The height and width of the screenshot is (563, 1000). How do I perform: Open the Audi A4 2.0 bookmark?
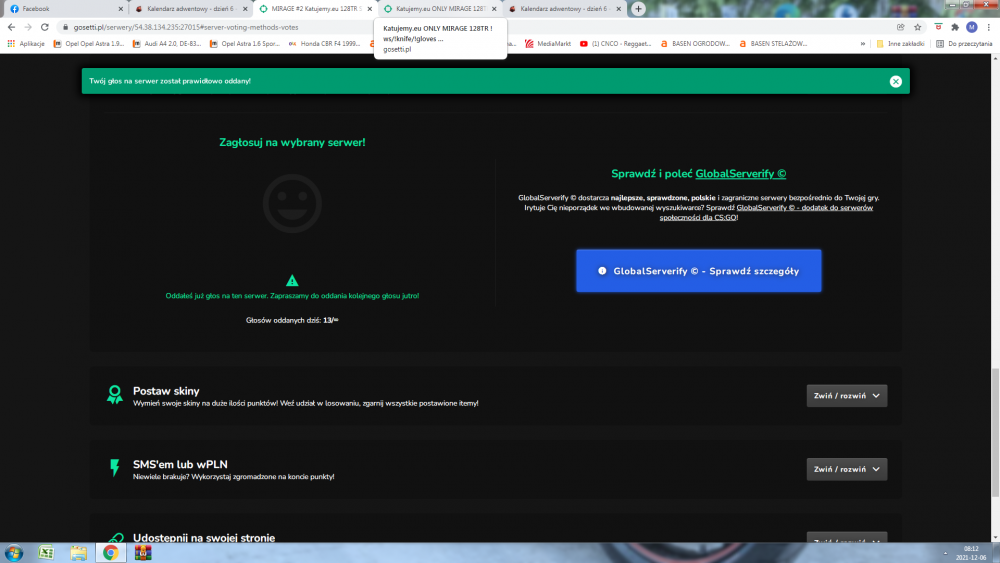tap(166, 44)
